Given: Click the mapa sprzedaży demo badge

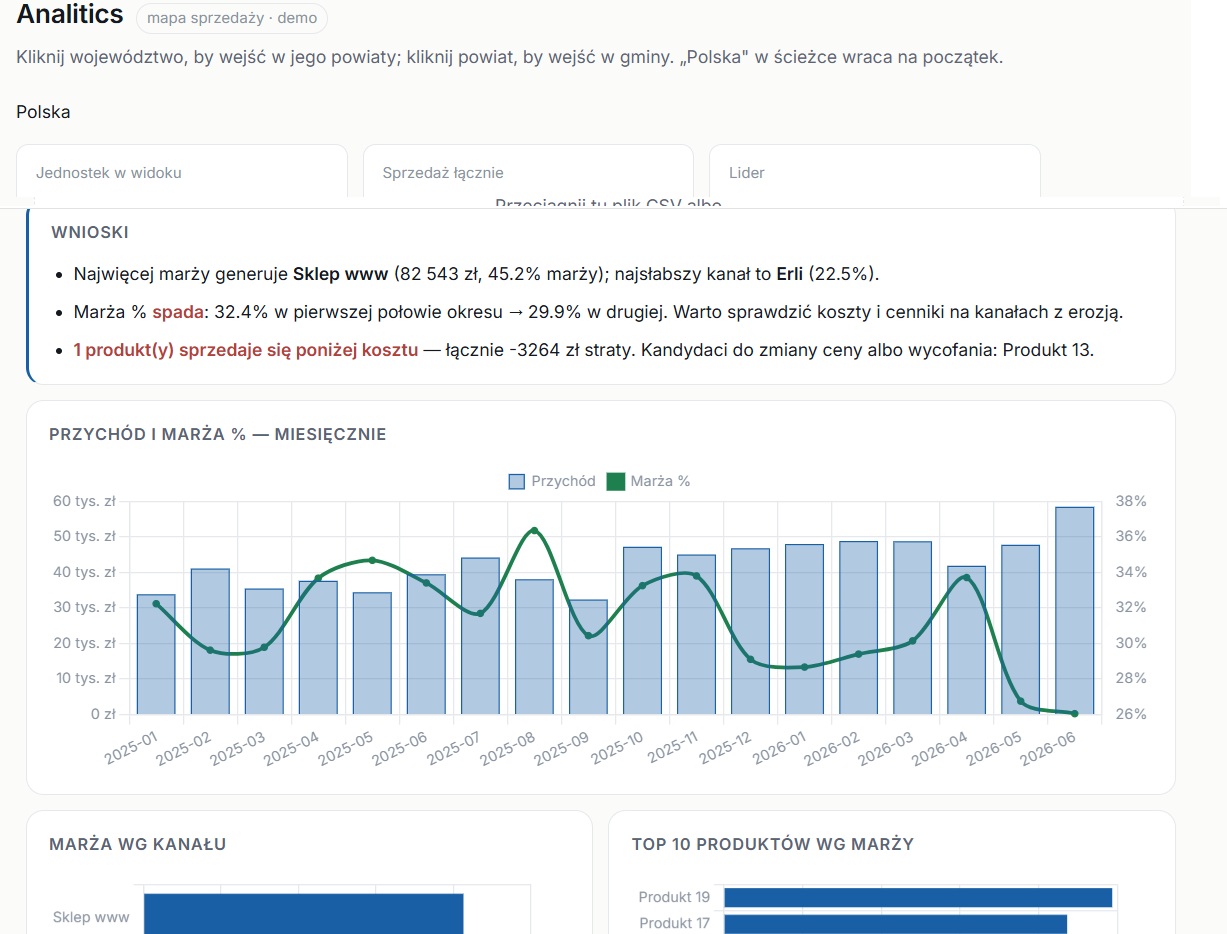Looking at the screenshot, I should 231,18.
